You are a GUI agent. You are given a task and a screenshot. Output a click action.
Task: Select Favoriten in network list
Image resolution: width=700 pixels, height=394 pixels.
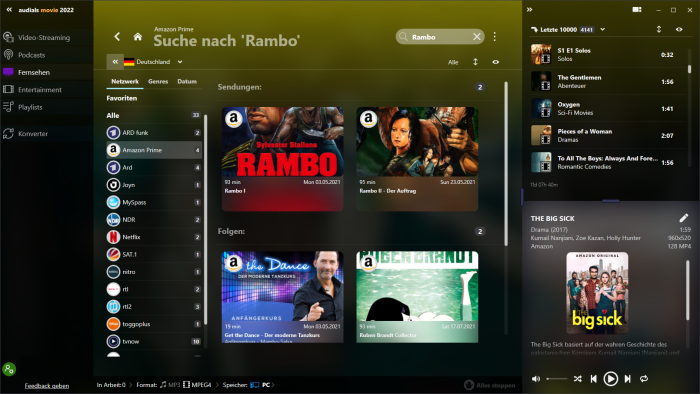point(122,98)
